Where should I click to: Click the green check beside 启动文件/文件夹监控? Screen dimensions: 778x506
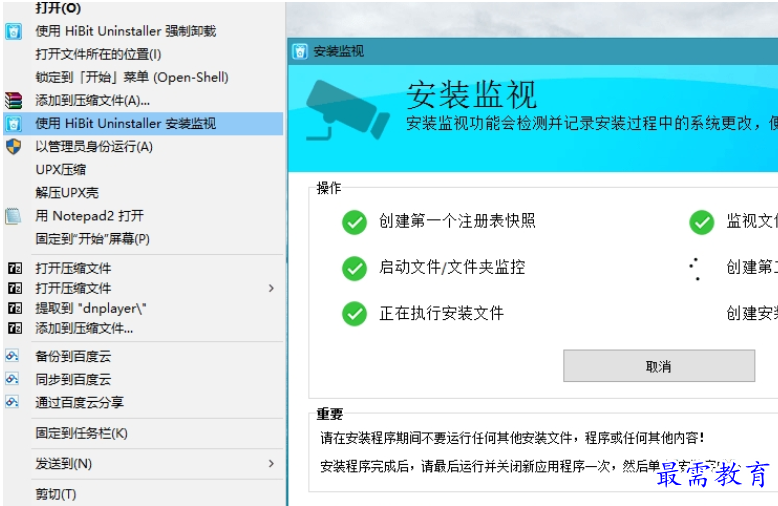[x=354, y=268]
